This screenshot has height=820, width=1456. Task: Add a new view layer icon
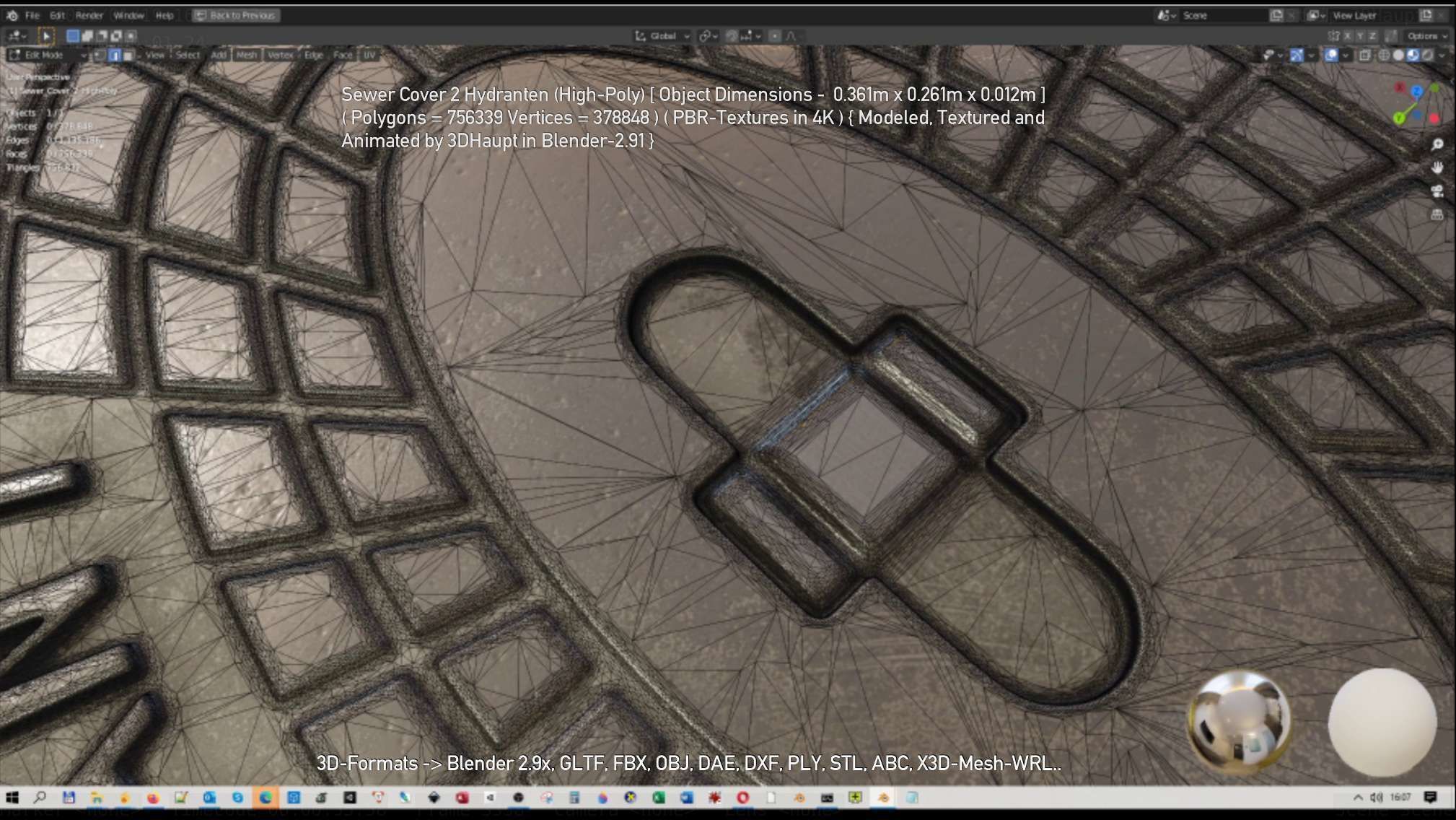tap(1426, 15)
